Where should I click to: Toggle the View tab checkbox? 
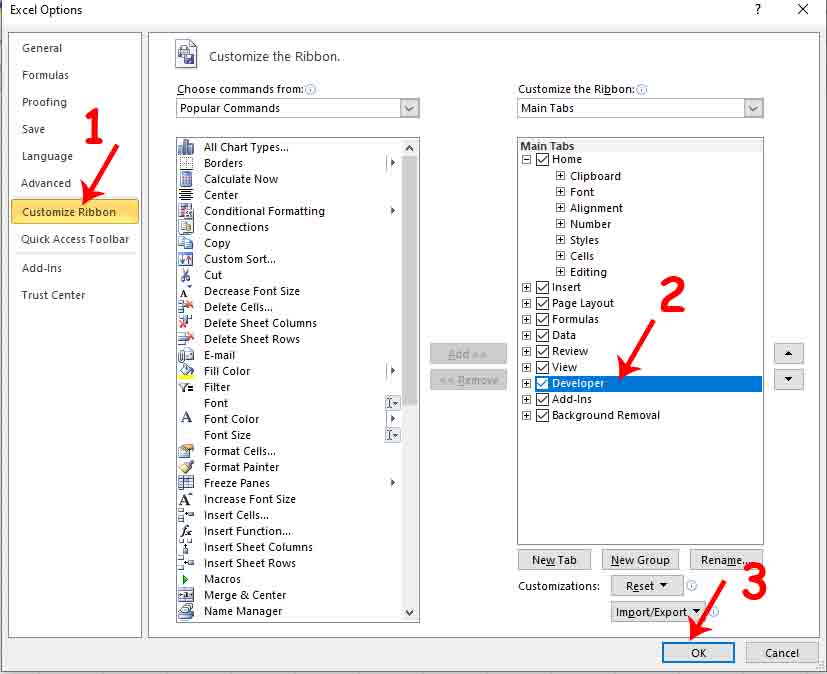pos(542,367)
